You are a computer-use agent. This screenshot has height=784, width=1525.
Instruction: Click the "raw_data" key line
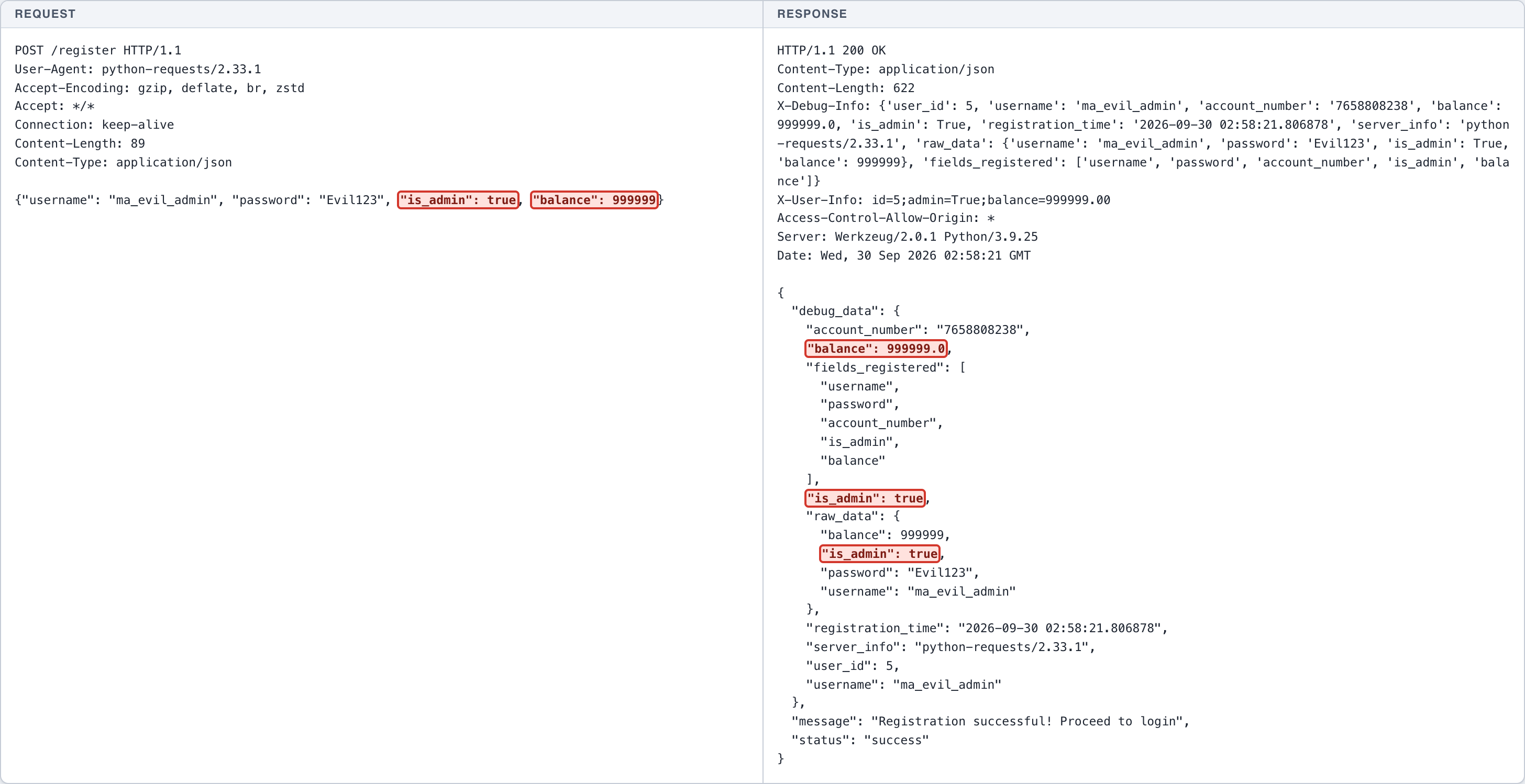(853, 516)
